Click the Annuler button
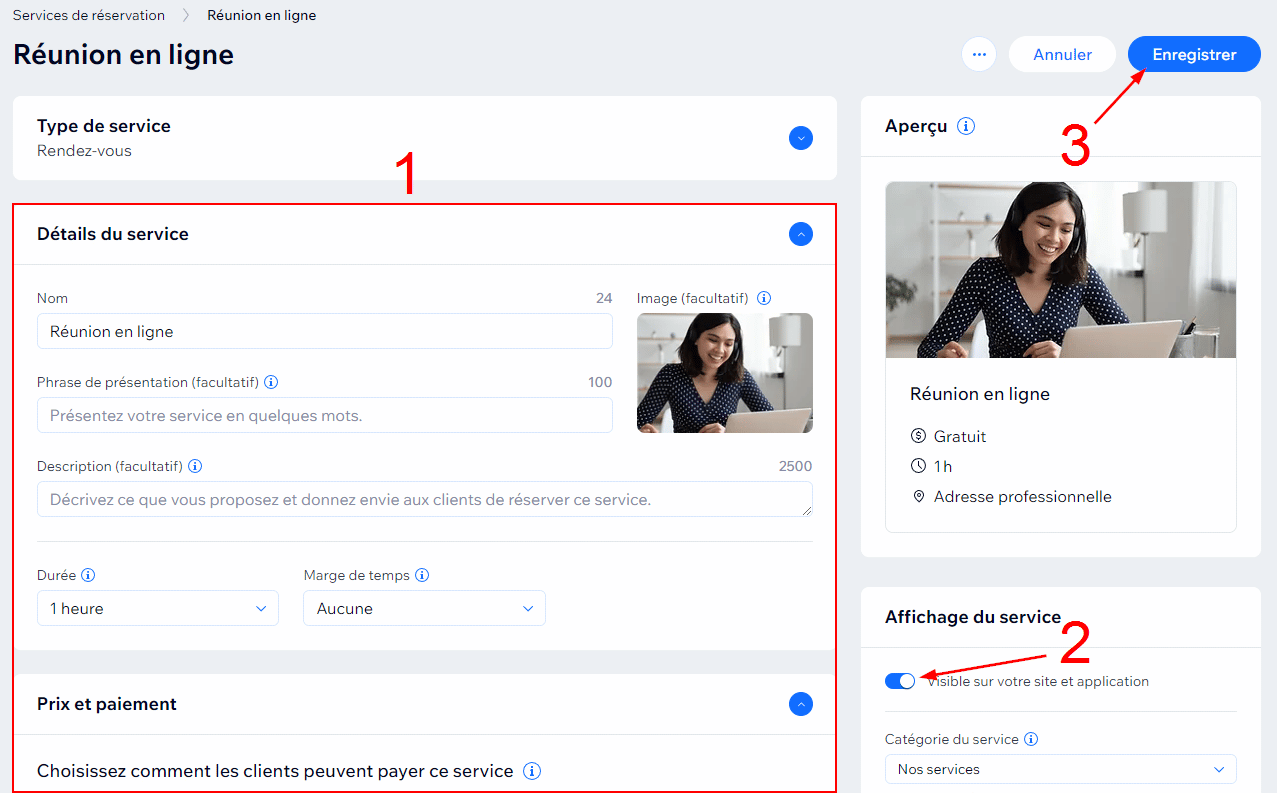 [x=1062, y=55]
